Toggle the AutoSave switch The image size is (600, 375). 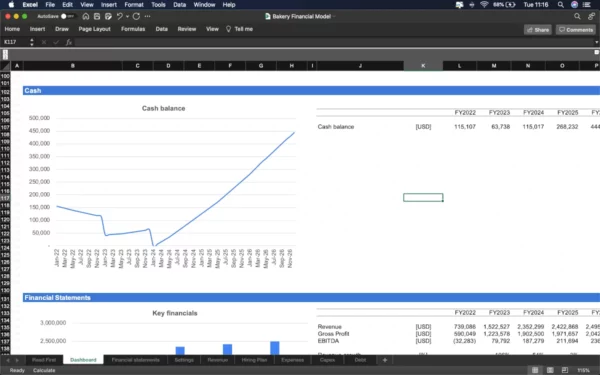(x=67, y=16)
